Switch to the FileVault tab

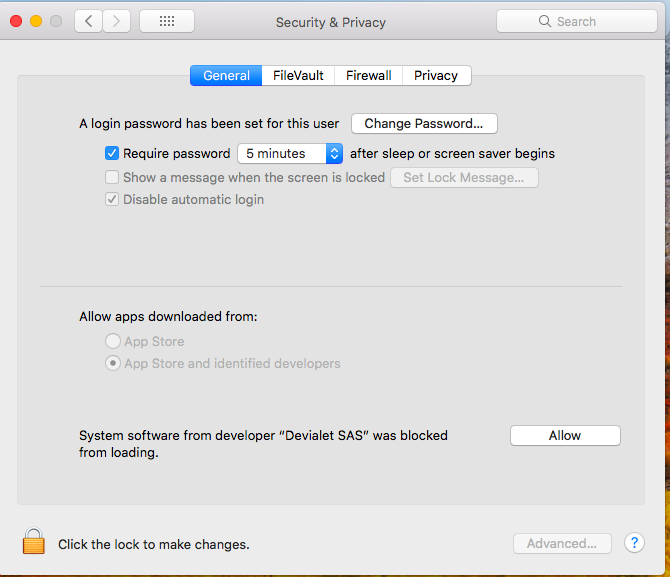298,75
